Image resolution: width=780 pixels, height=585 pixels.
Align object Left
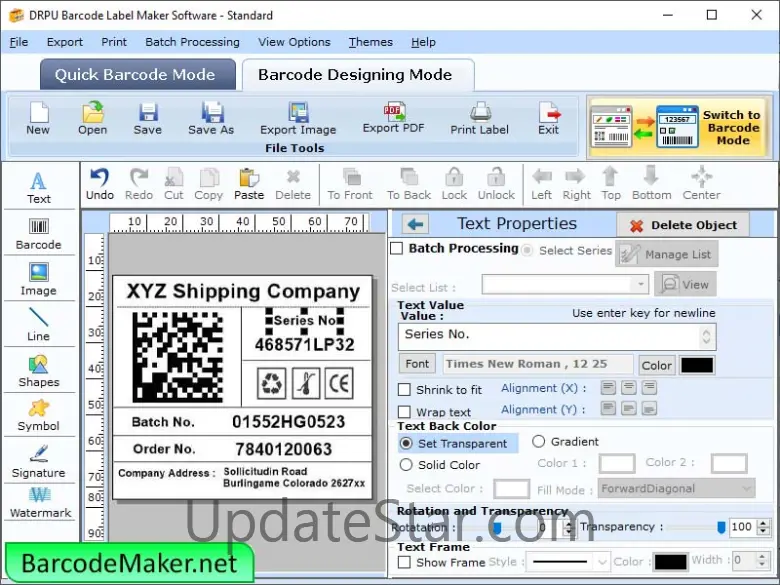tap(541, 184)
